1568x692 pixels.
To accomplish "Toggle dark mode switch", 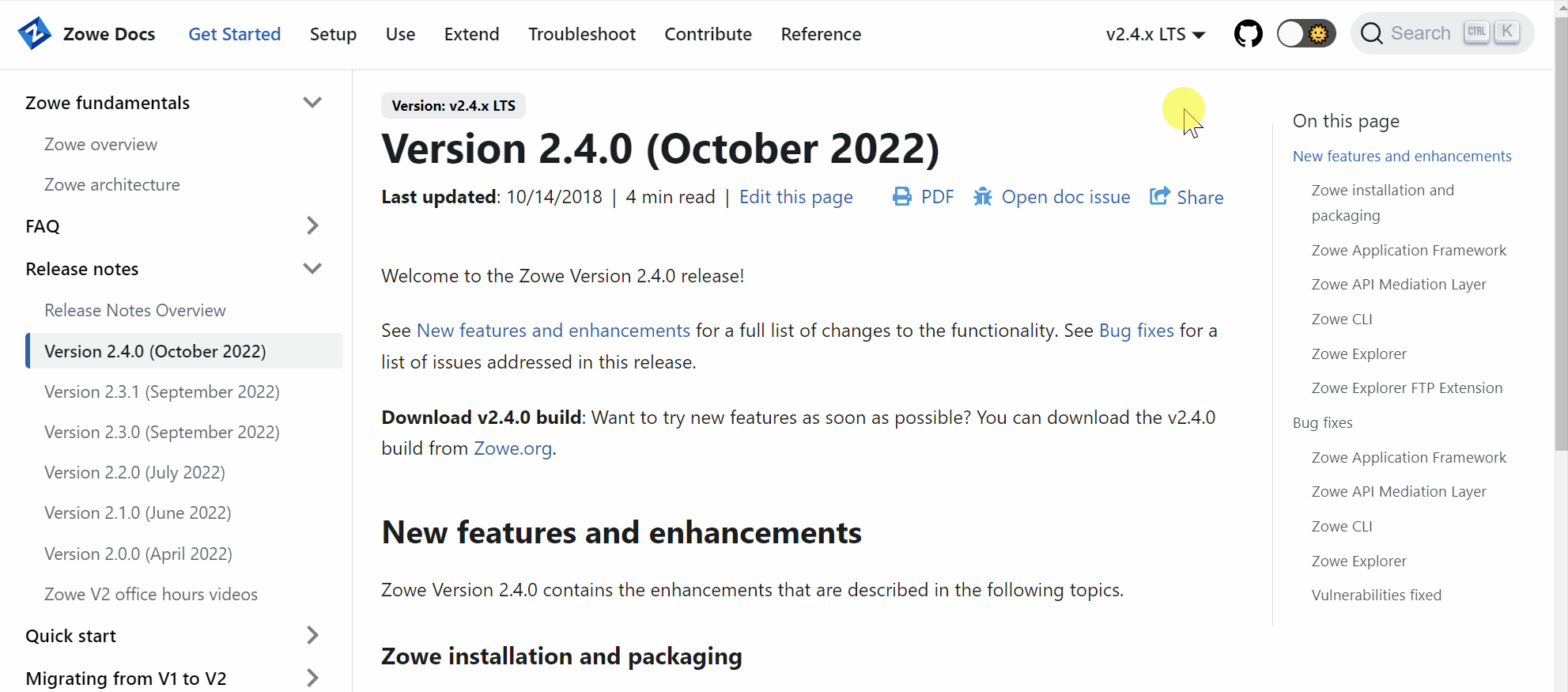I will (1305, 34).
